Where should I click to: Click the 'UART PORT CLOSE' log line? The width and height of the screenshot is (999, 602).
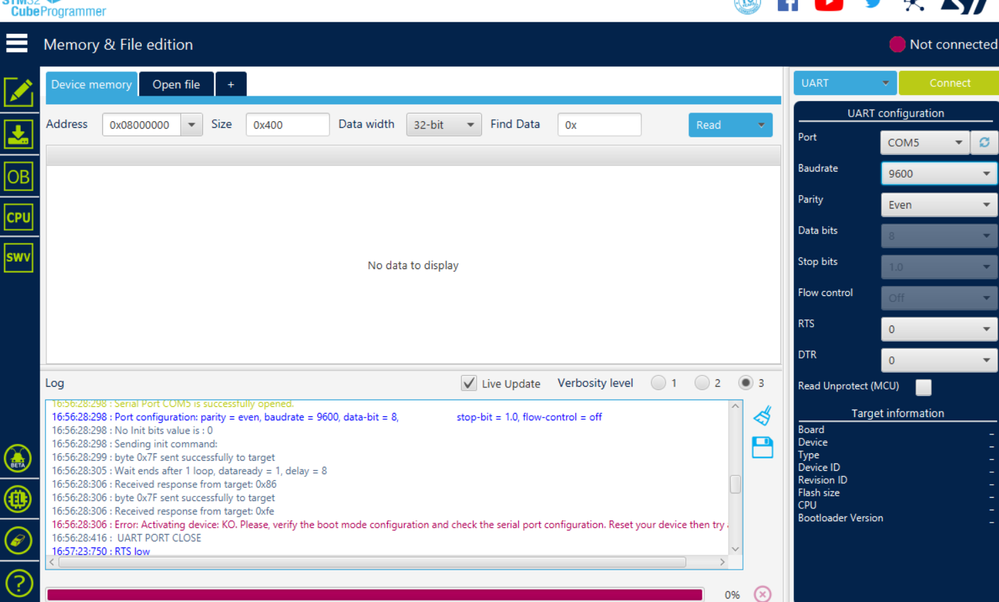point(126,538)
